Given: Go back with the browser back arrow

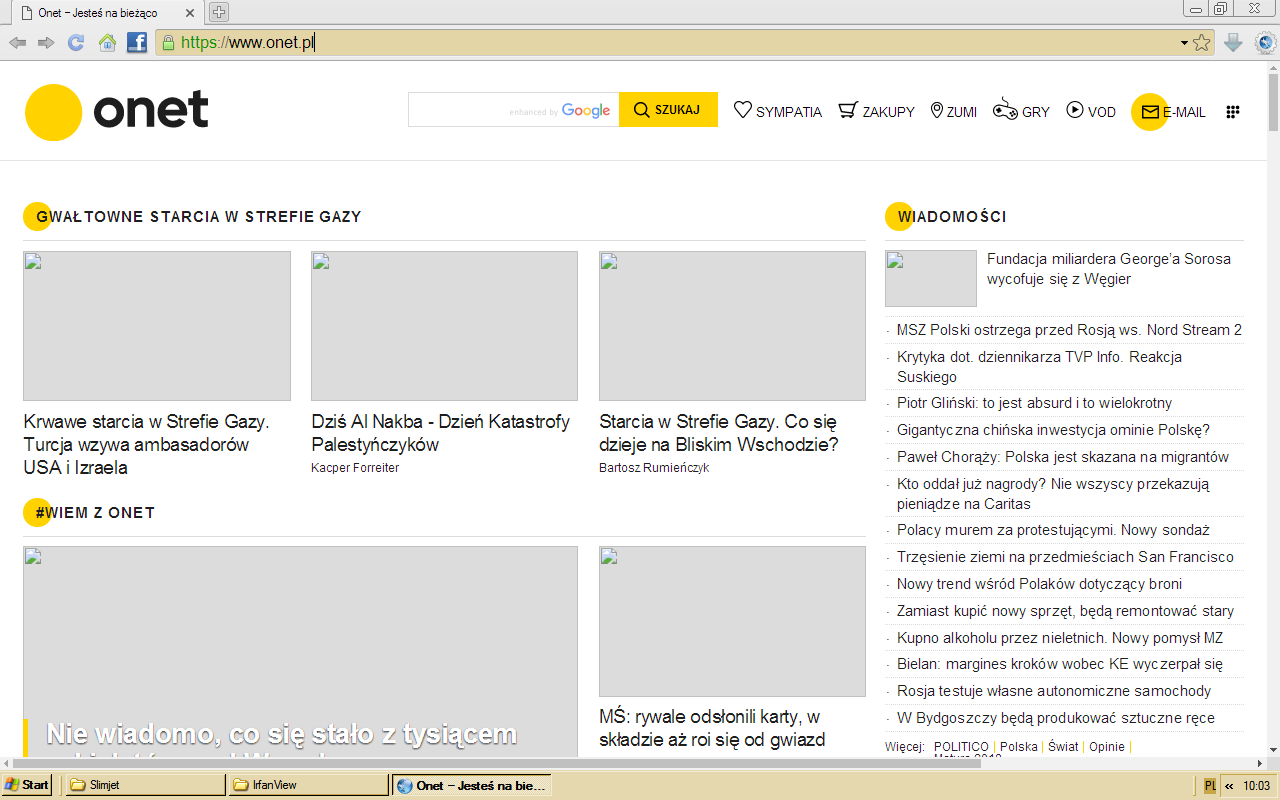Looking at the screenshot, I should pos(17,43).
